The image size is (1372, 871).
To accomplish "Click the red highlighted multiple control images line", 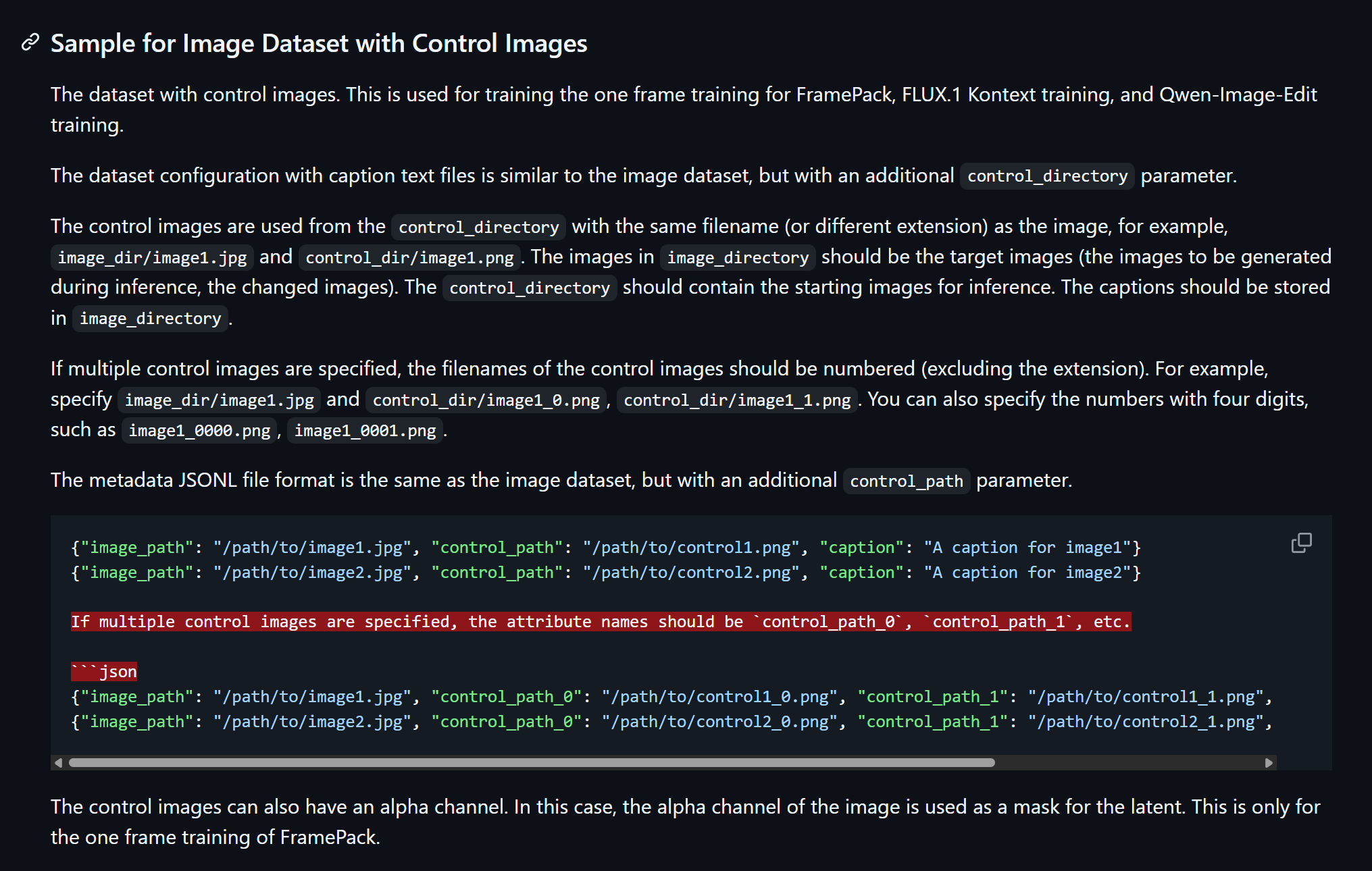I will pos(601,622).
